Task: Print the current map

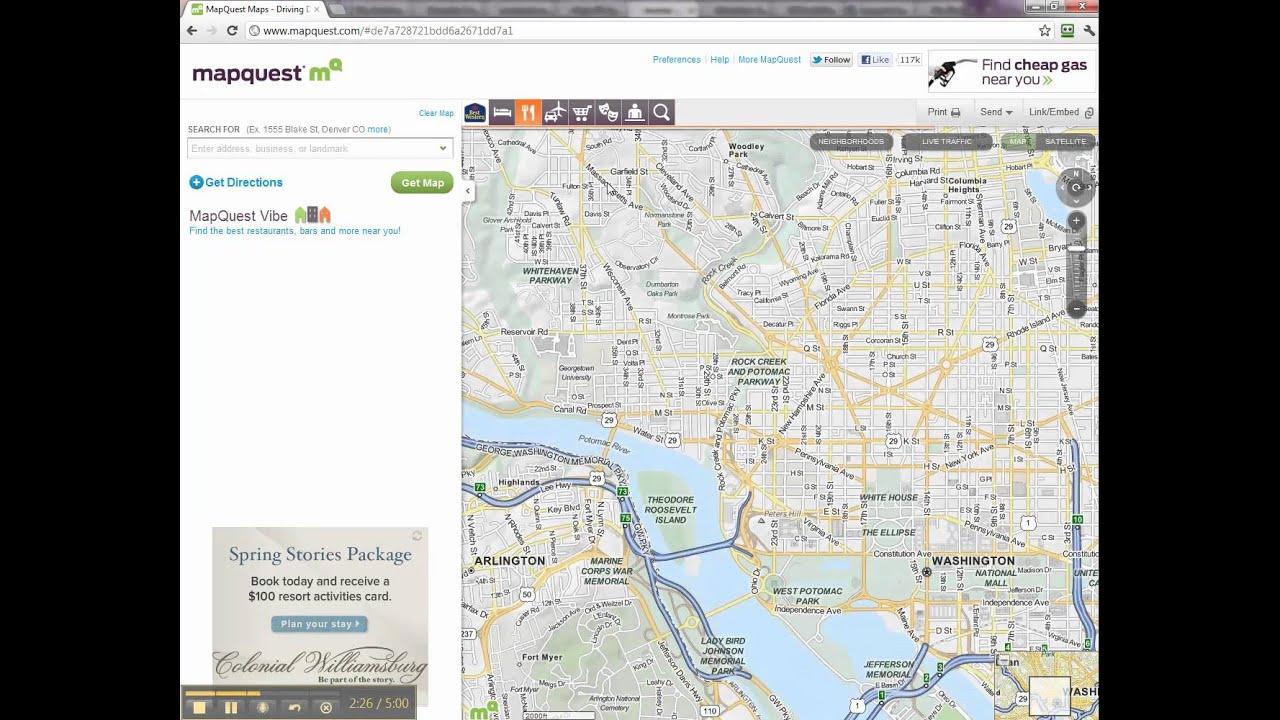Action: (944, 113)
